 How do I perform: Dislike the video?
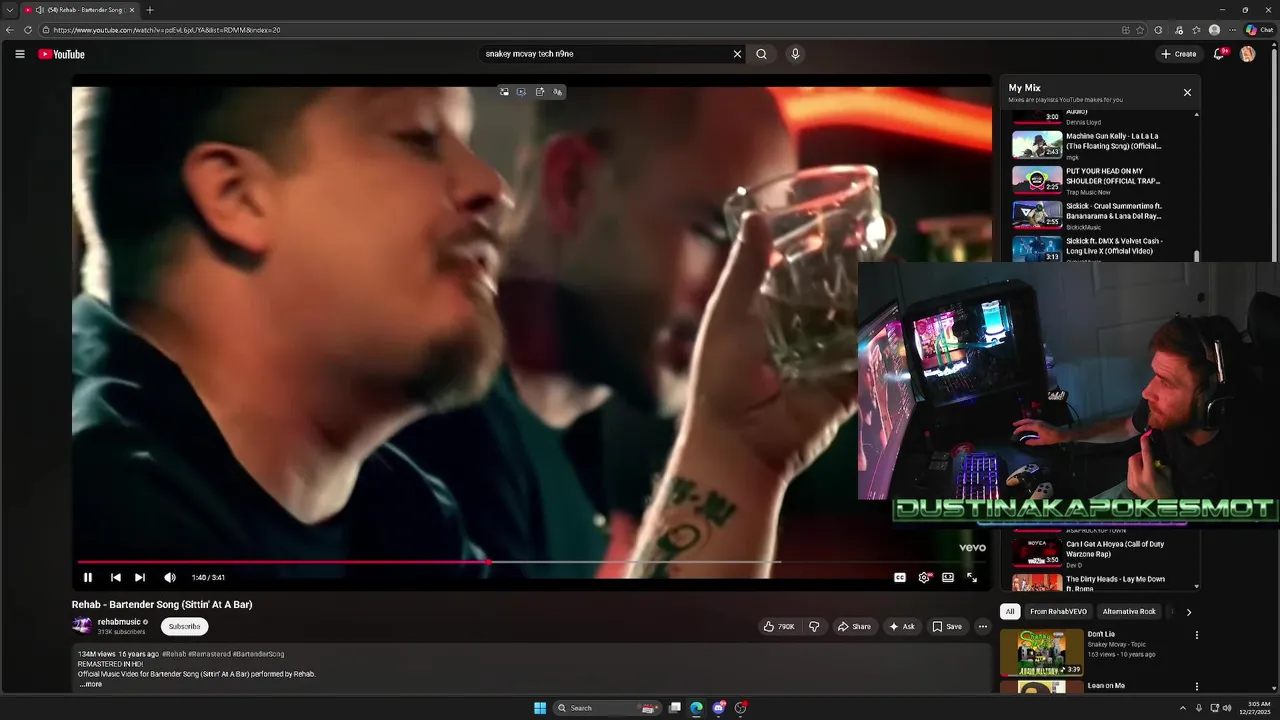pyautogui.click(x=814, y=626)
